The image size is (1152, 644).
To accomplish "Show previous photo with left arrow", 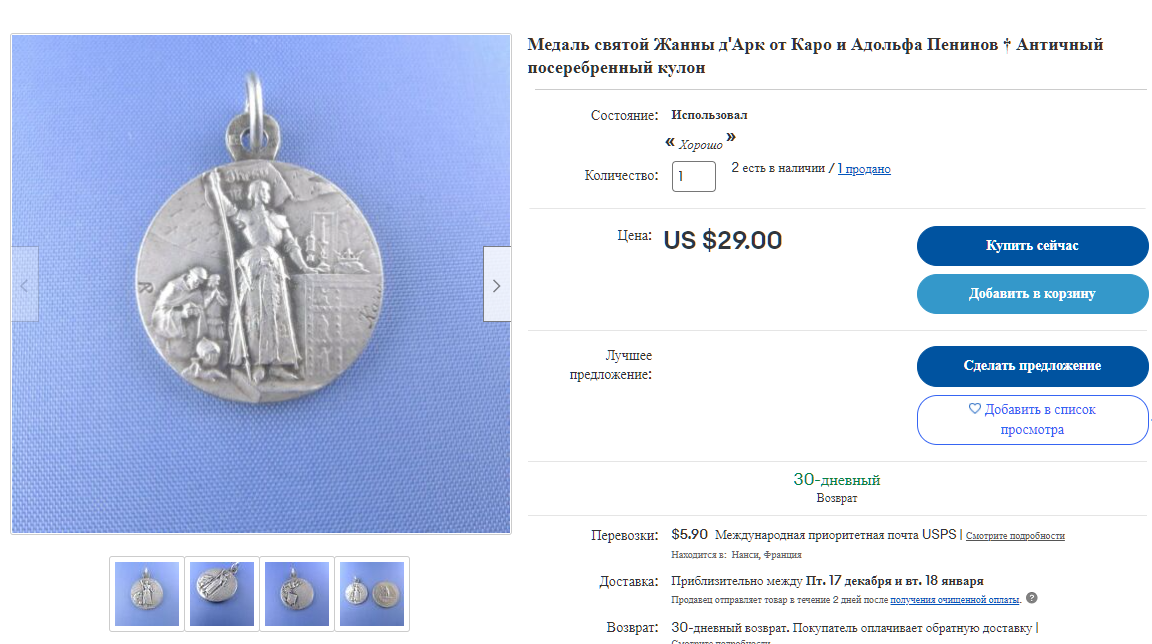I will click(25, 285).
